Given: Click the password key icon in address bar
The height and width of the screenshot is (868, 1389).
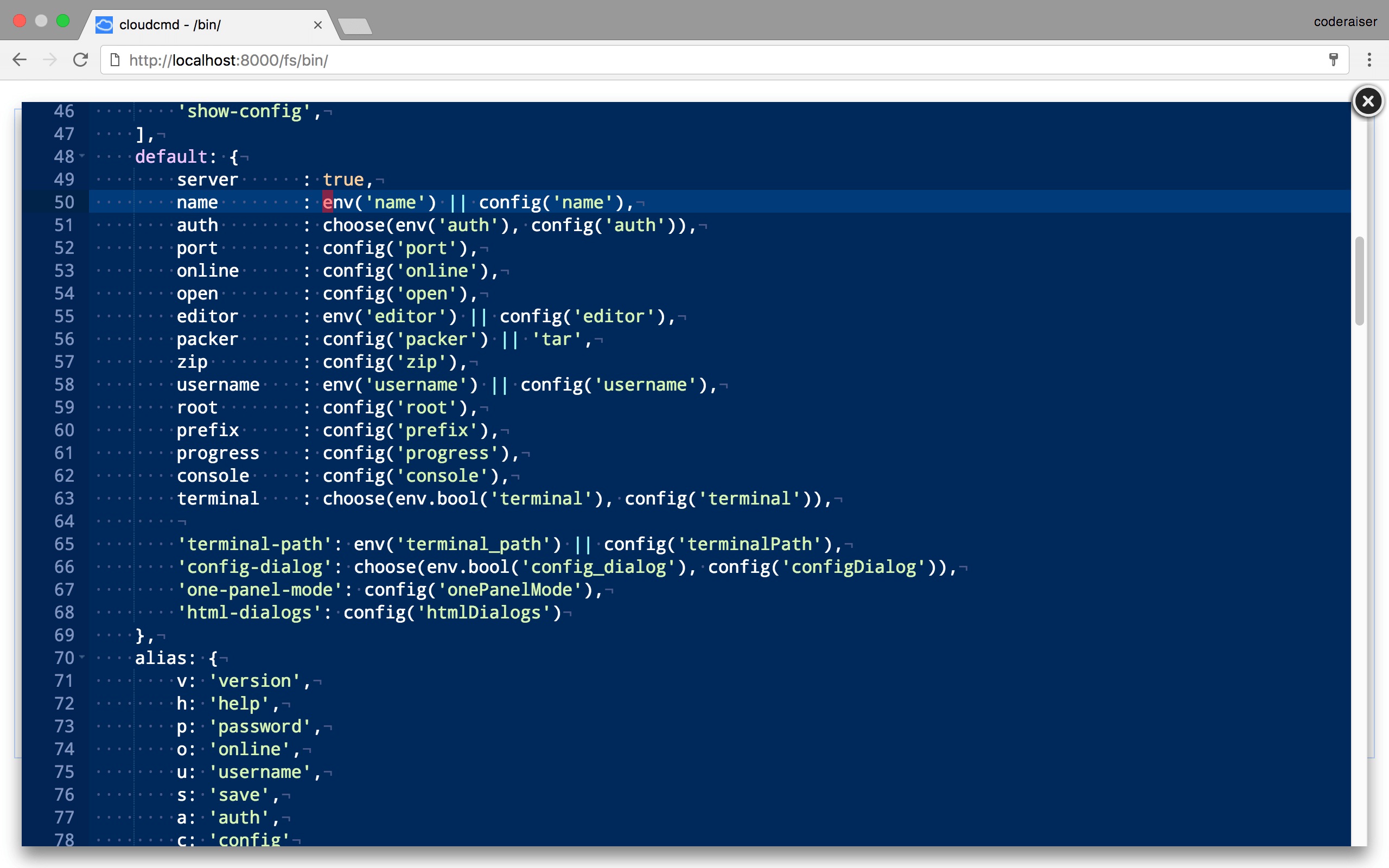Looking at the screenshot, I should [x=1333, y=60].
